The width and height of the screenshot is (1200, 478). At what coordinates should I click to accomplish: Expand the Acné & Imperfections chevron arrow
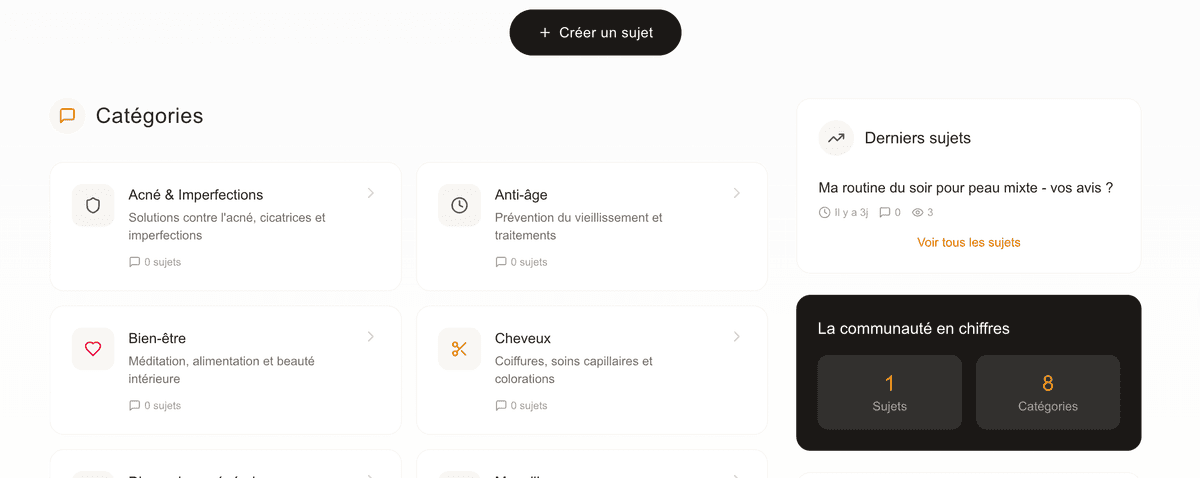click(371, 193)
